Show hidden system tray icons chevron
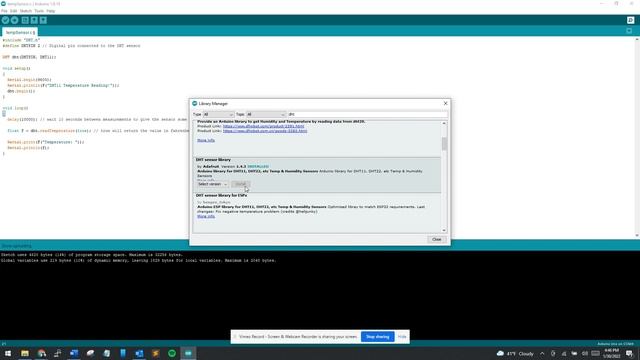Screen dimensions: 640x360 click(x=542, y=353)
